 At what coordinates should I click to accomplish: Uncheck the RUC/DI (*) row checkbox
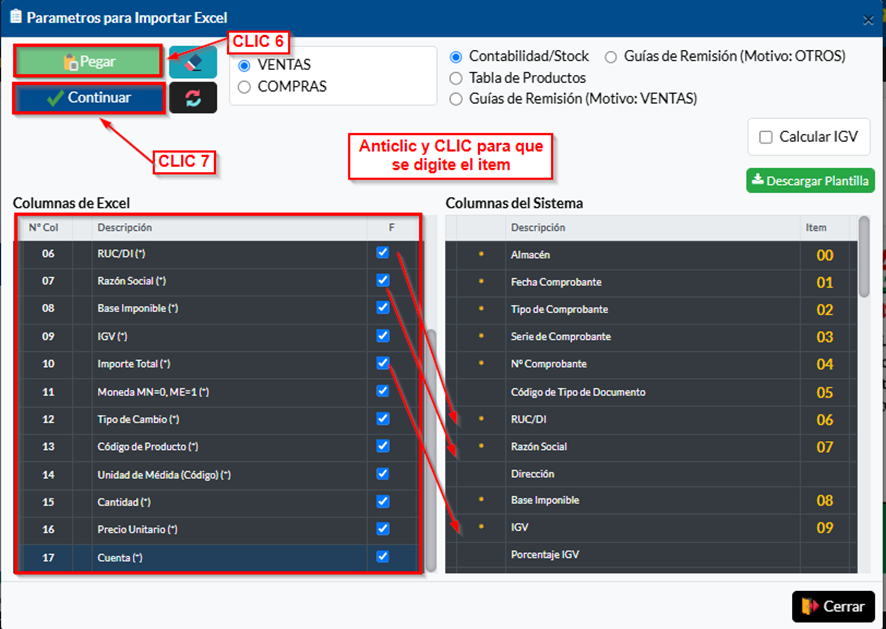pos(383,253)
